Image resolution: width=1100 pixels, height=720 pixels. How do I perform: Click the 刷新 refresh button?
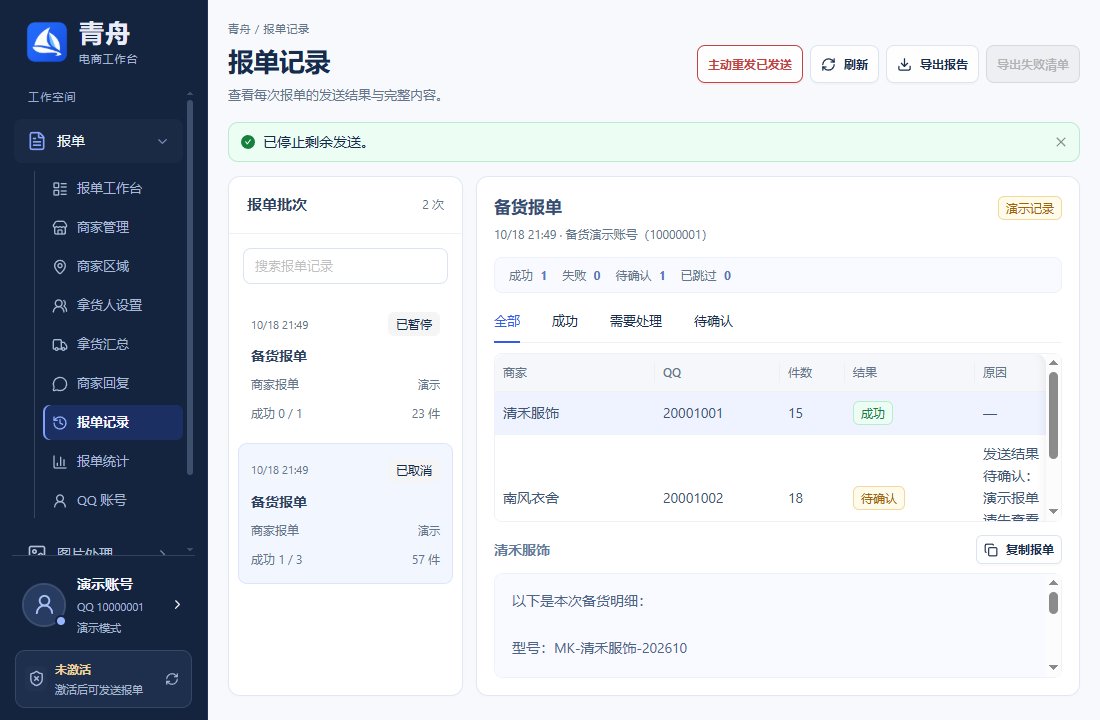click(844, 65)
